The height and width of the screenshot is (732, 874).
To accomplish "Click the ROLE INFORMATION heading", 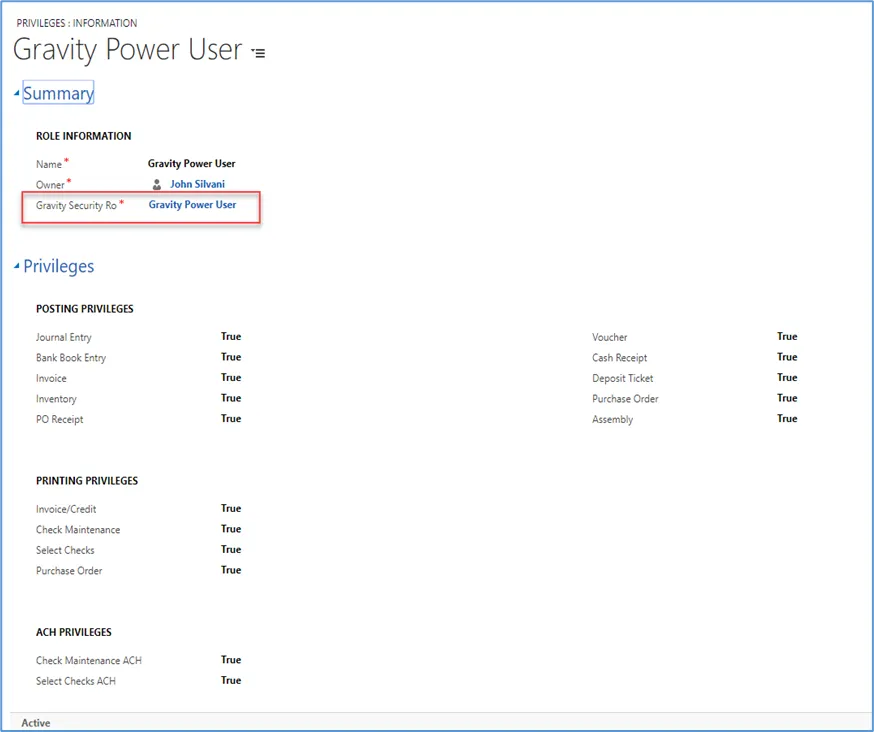I will (x=84, y=136).
